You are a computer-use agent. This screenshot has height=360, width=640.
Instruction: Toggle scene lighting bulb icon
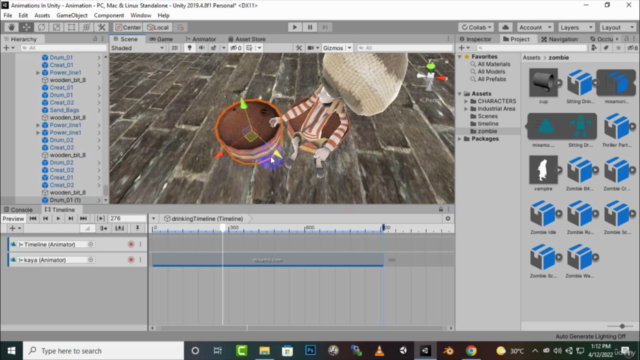189,48
